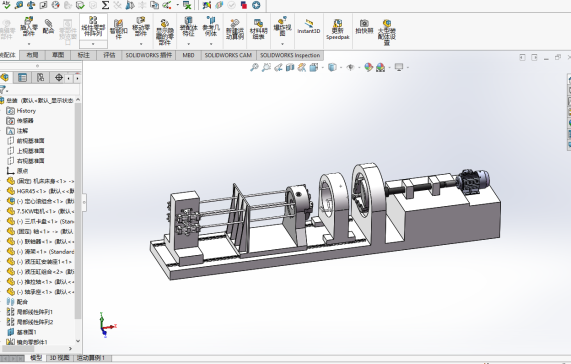This screenshot has height=364, width=571.
Task: Open the Apply Scene dropdown arrow
Action: point(389,67)
